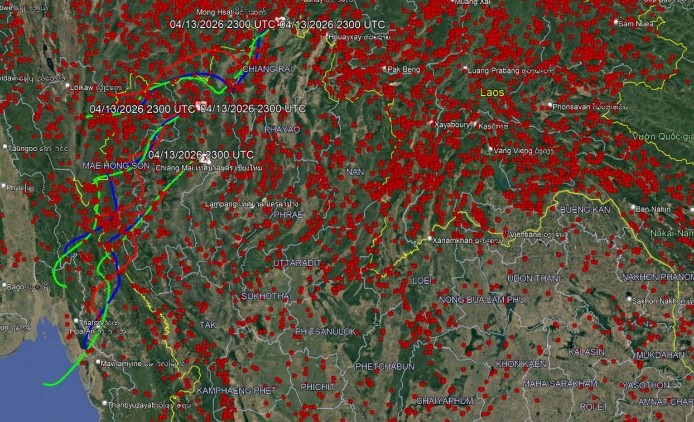Screen dimensions: 694x422
Task: Click the UTTARADIT province label
Action: [297, 262]
